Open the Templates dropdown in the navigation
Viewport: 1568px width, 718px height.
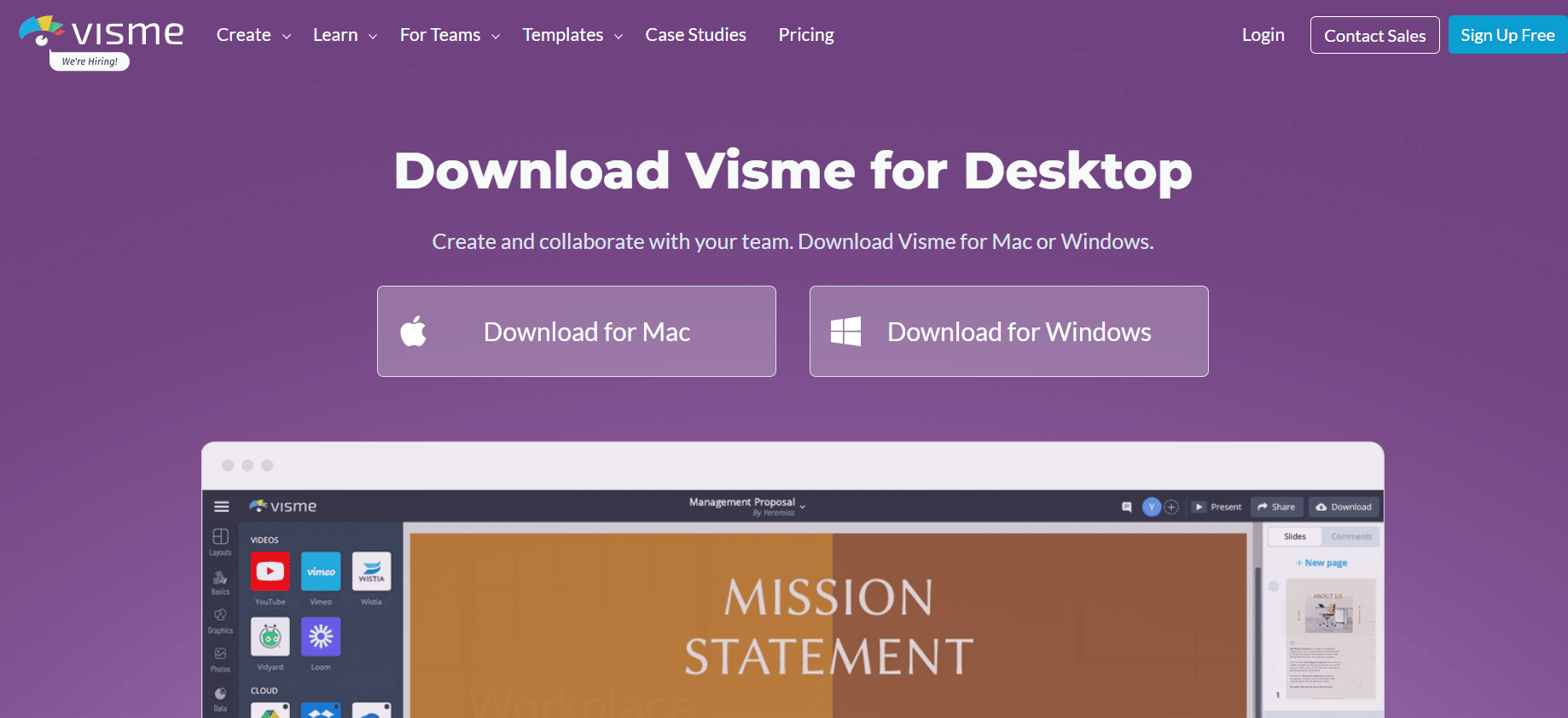(572, 35)
